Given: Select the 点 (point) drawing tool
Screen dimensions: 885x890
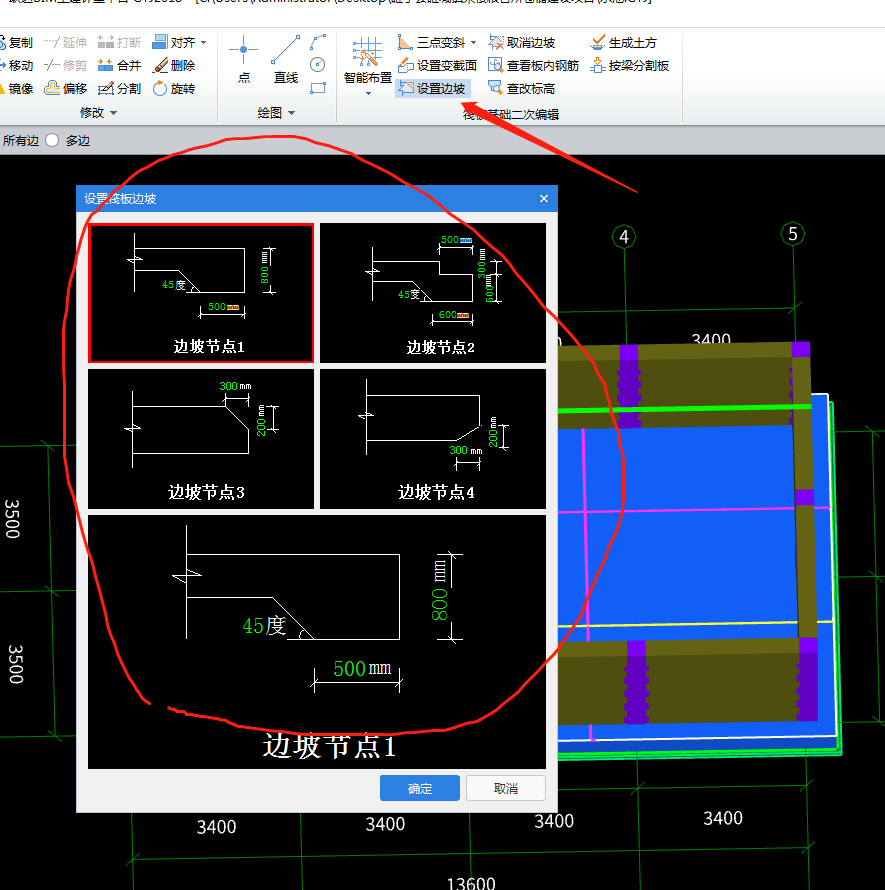Looking at the screenshot, I should click(244, 60).
